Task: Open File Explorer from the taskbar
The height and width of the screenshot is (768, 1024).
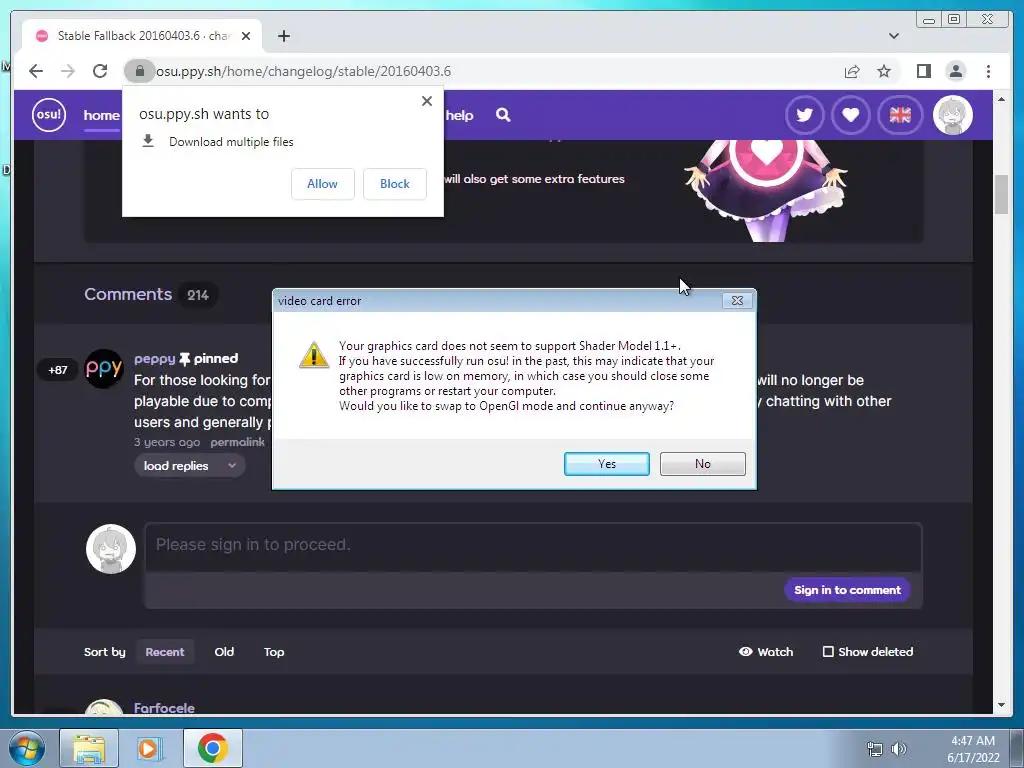Action: coord(89,748)
